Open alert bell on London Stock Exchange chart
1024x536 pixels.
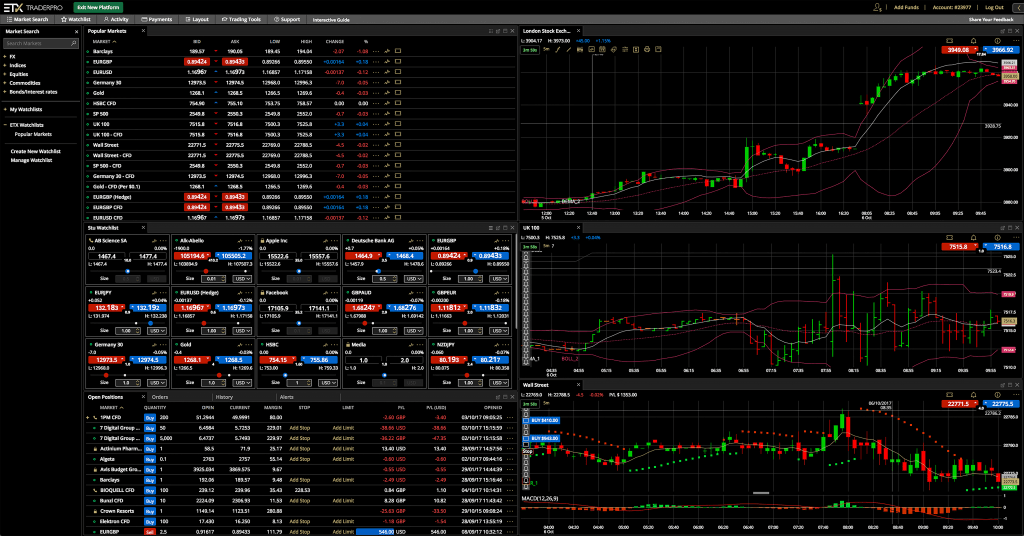[x=973, y=40]
